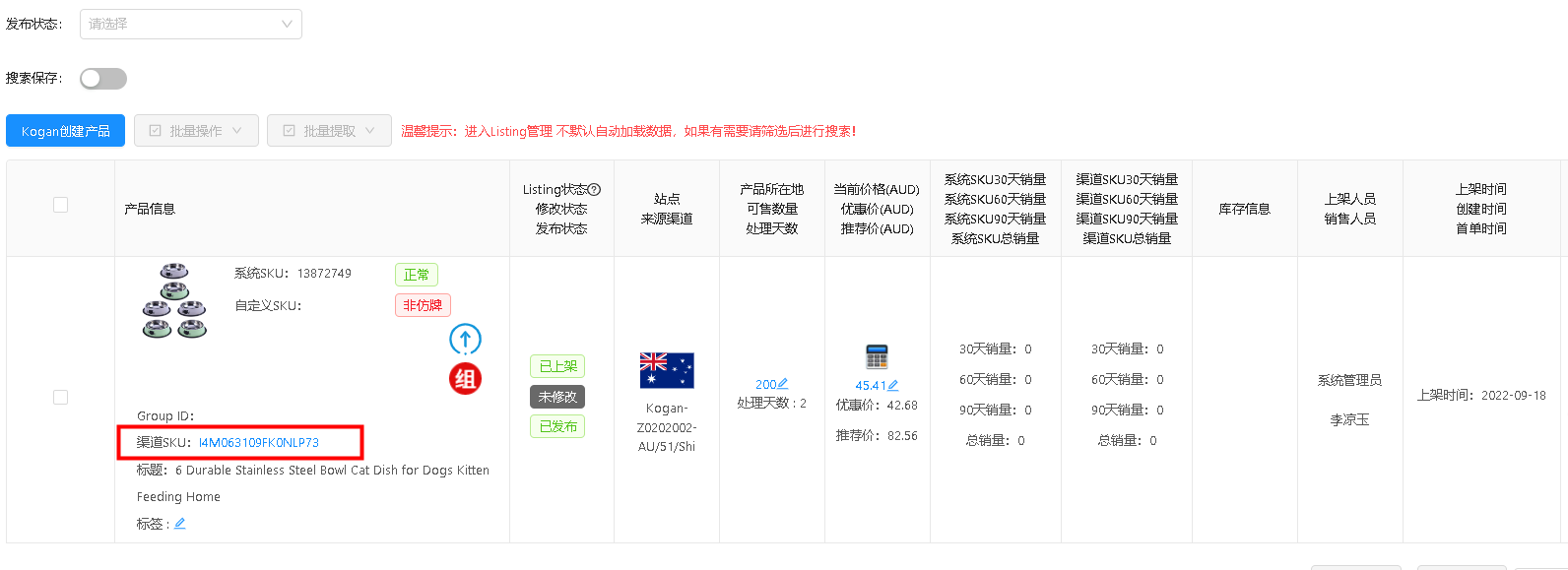Click the 45.41 current price link
The width and height of the screenshot is (1568, 570).
(870, 386)
